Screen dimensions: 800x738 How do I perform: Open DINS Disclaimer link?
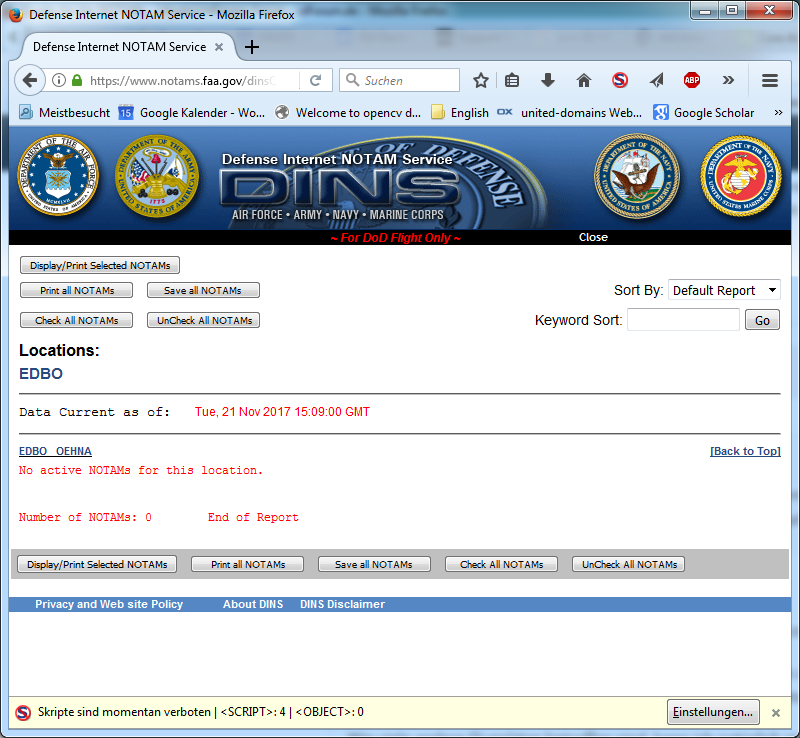click(x=342, y=604)
